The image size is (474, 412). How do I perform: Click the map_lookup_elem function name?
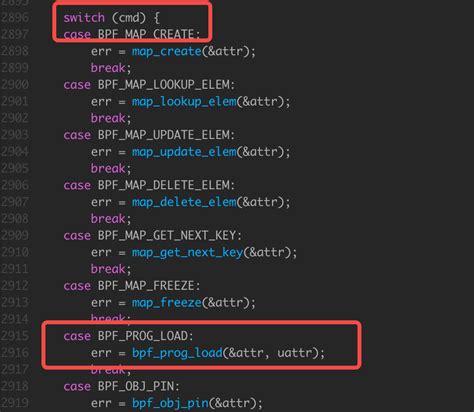point(184,101)
